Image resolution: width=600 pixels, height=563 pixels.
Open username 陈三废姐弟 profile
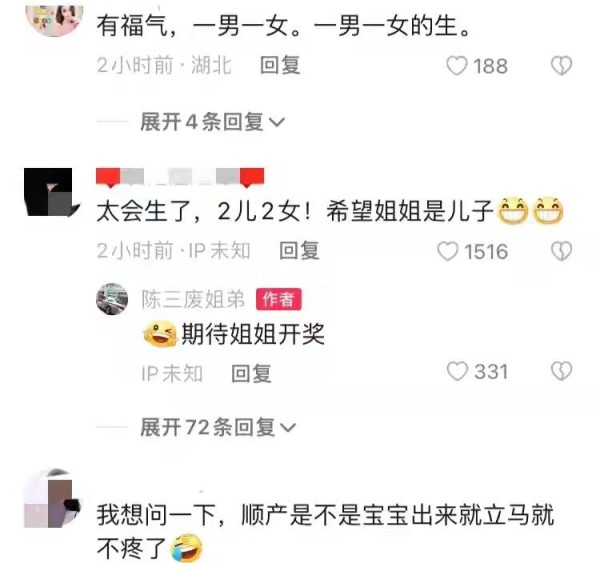[x=193, y=299]
